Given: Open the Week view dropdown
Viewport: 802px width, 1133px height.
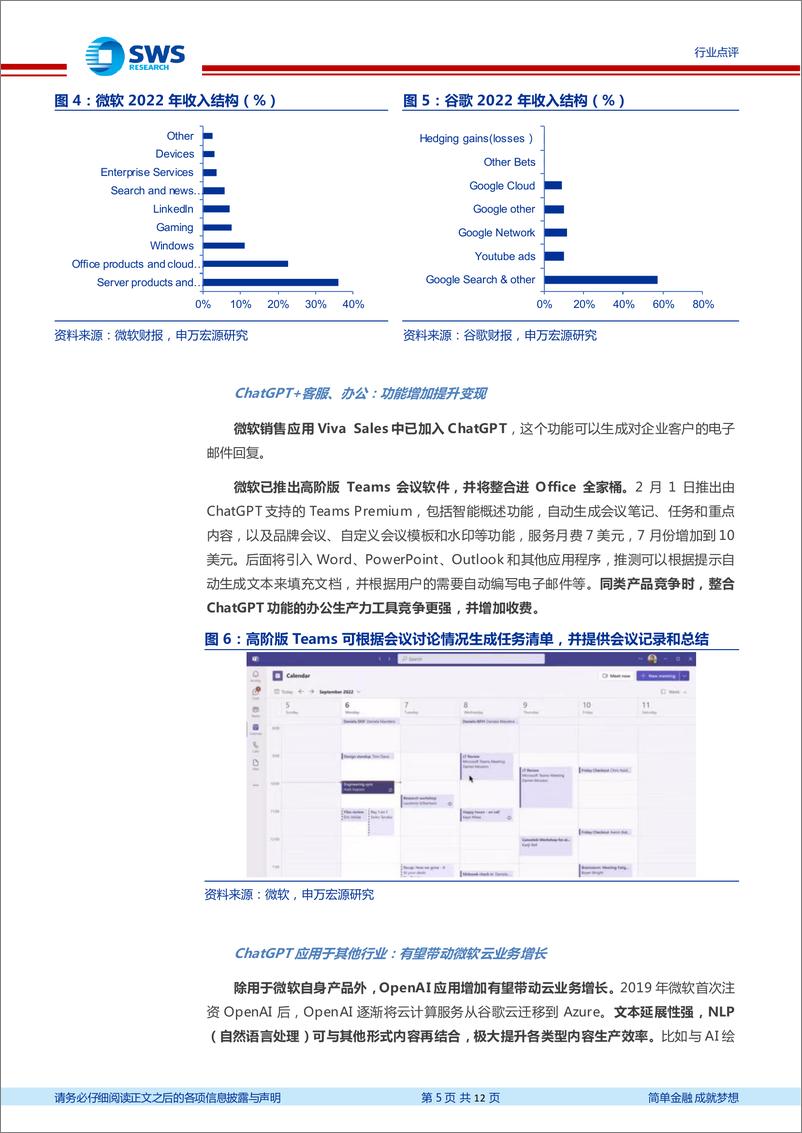Looking at the screenshot, I should point(673,692).
